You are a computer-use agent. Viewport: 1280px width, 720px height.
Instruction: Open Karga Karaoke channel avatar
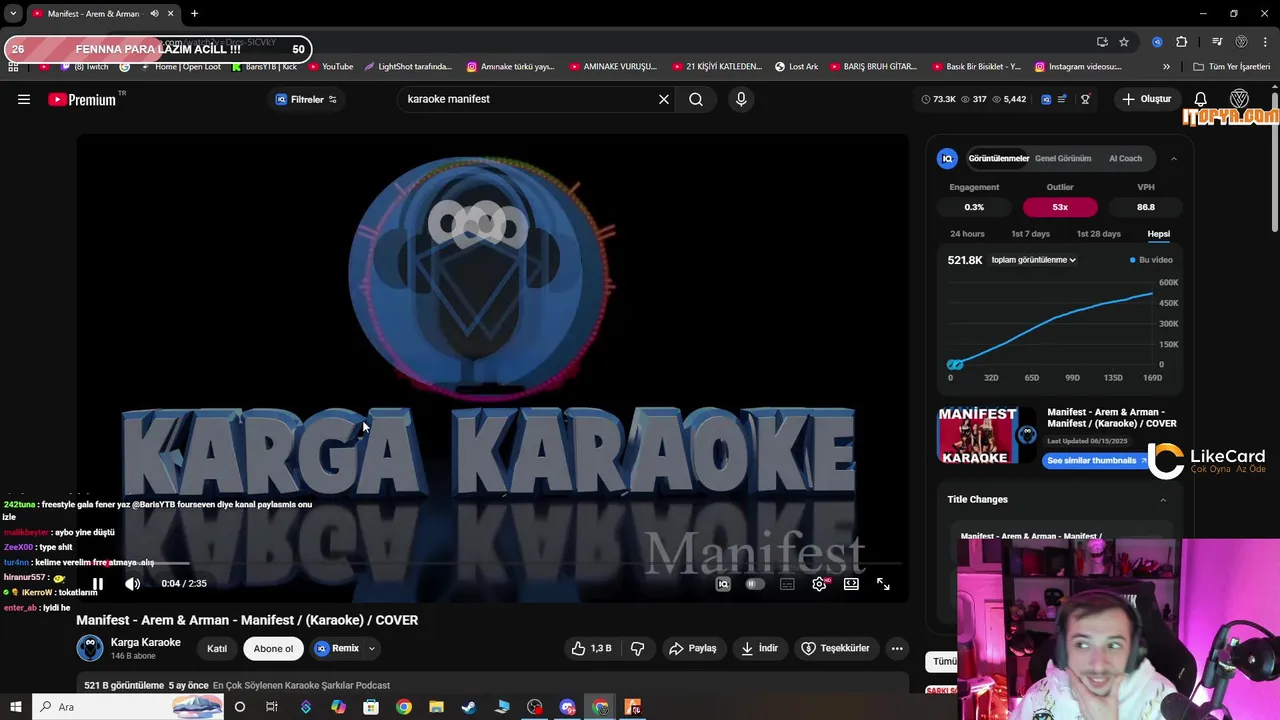[90, 648]
